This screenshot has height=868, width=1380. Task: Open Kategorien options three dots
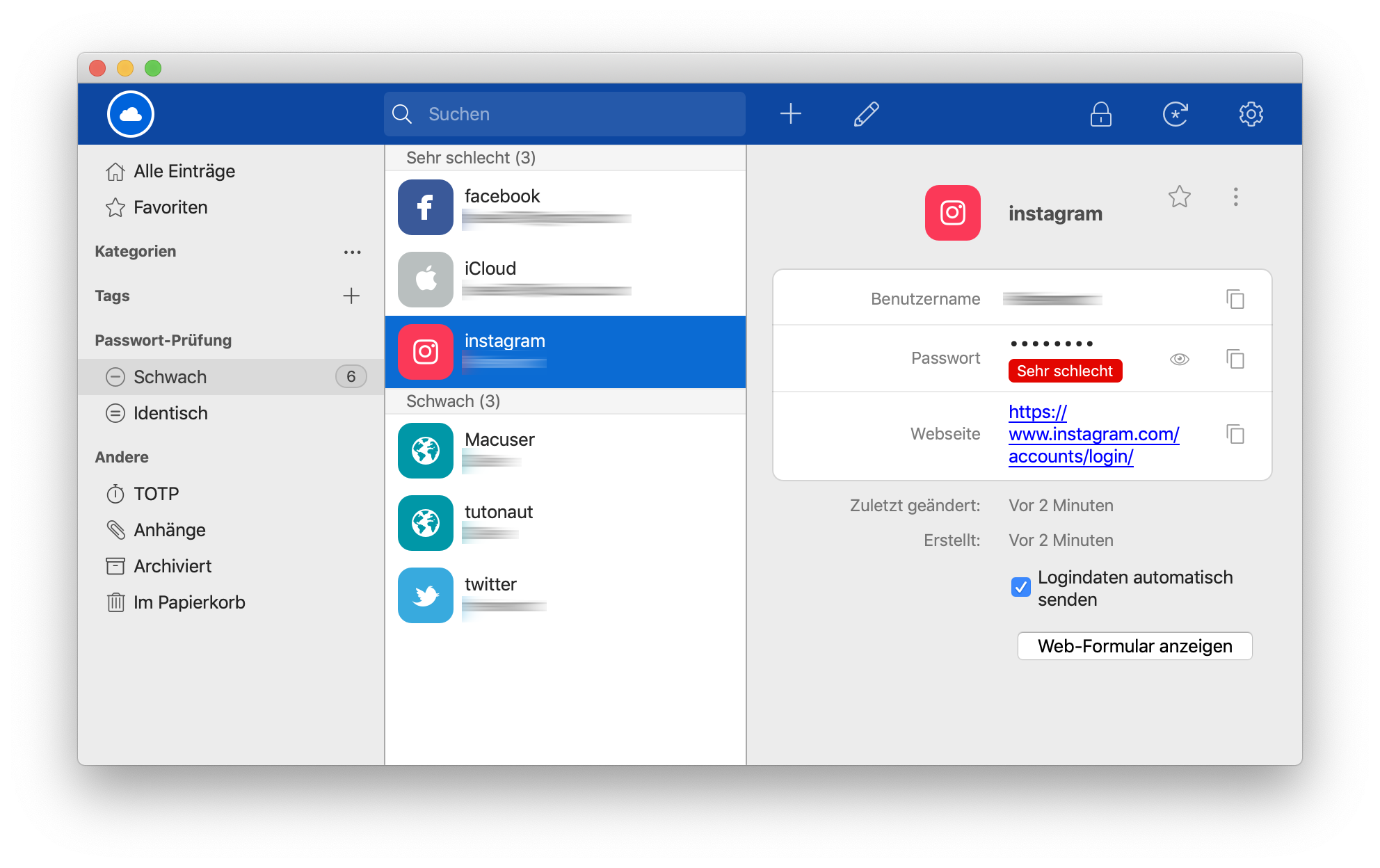[352, 252]
